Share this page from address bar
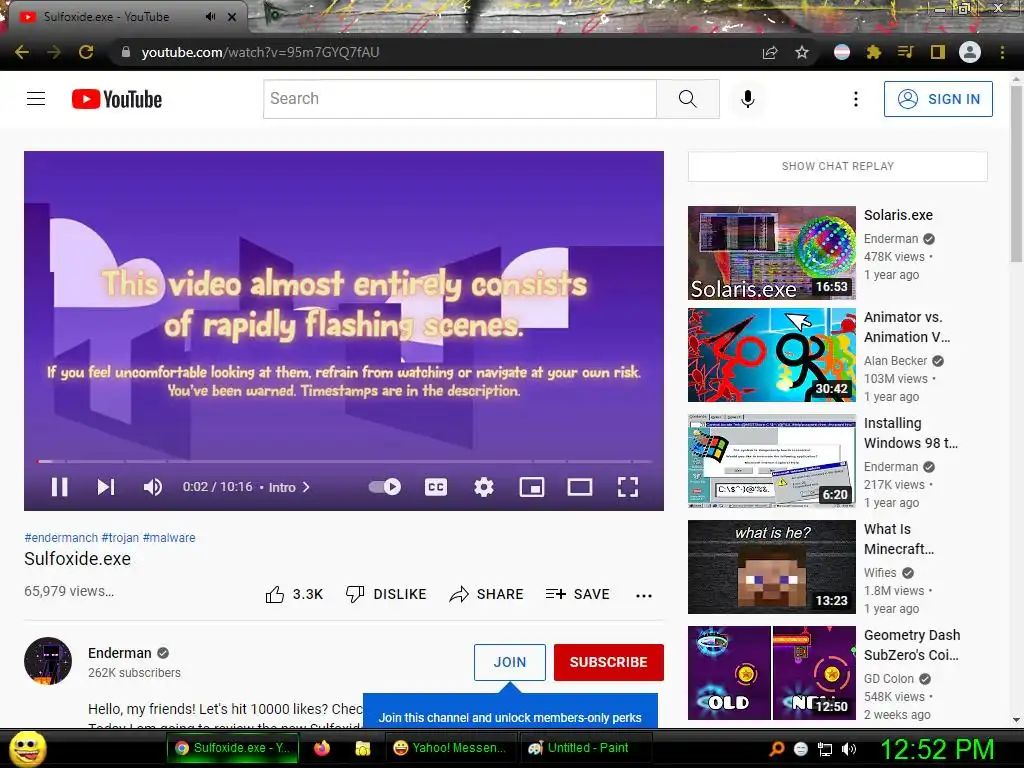 [770, 52]
